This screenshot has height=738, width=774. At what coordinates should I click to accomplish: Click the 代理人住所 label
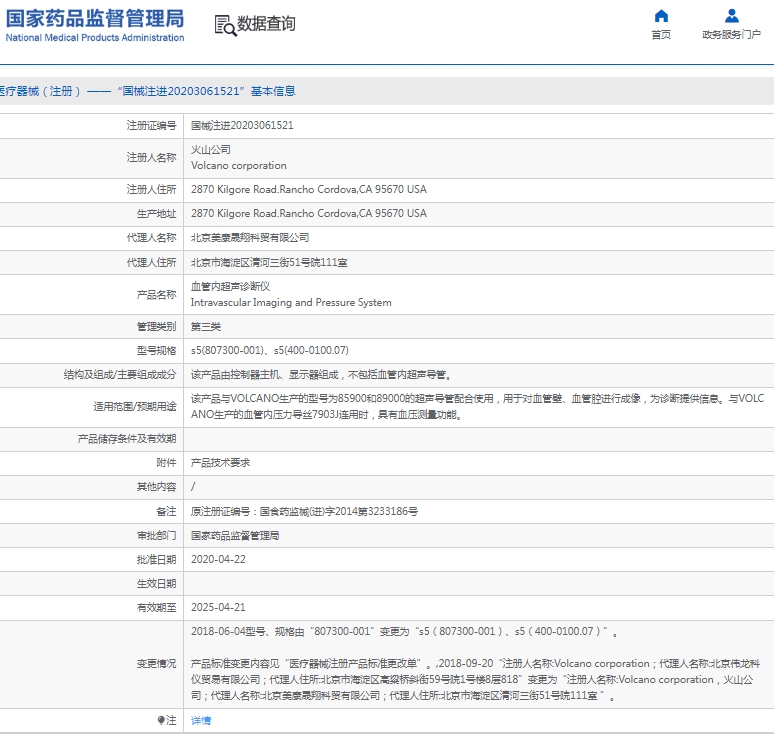[x=151, y=263]
